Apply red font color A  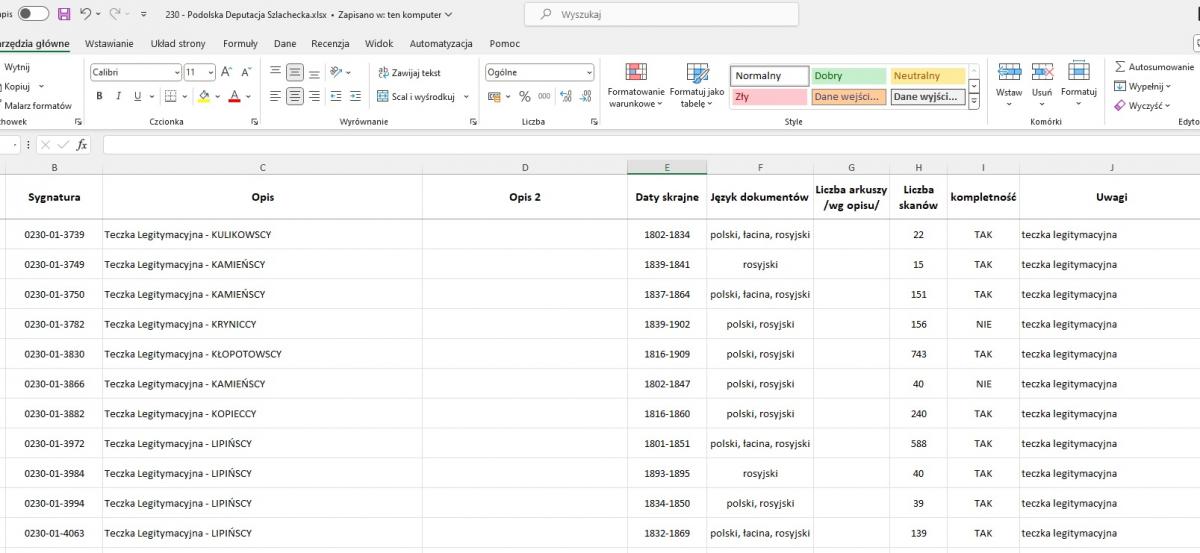[234, 97]
